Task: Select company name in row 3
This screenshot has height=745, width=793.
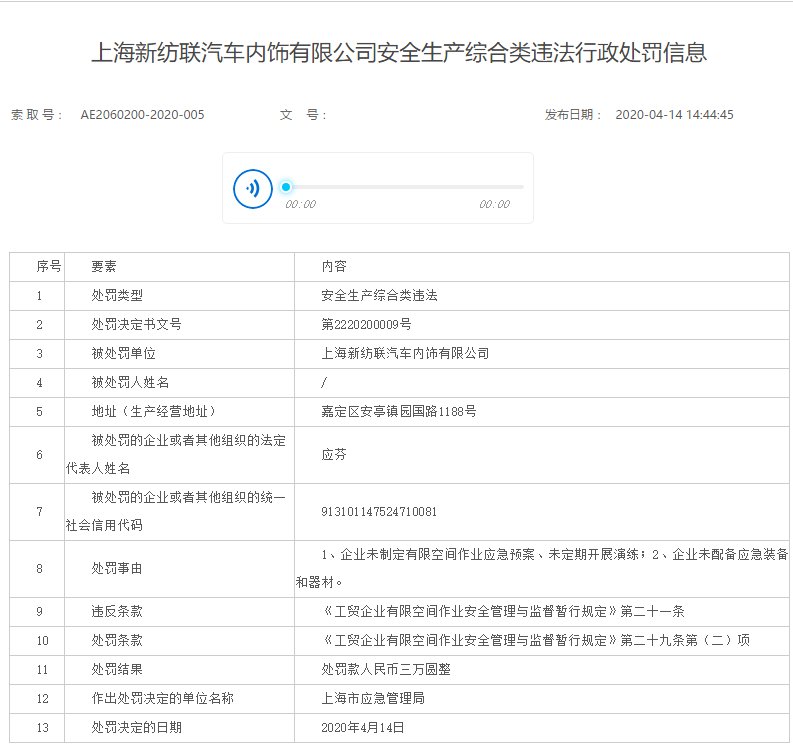Action: (x=405, y=354)
